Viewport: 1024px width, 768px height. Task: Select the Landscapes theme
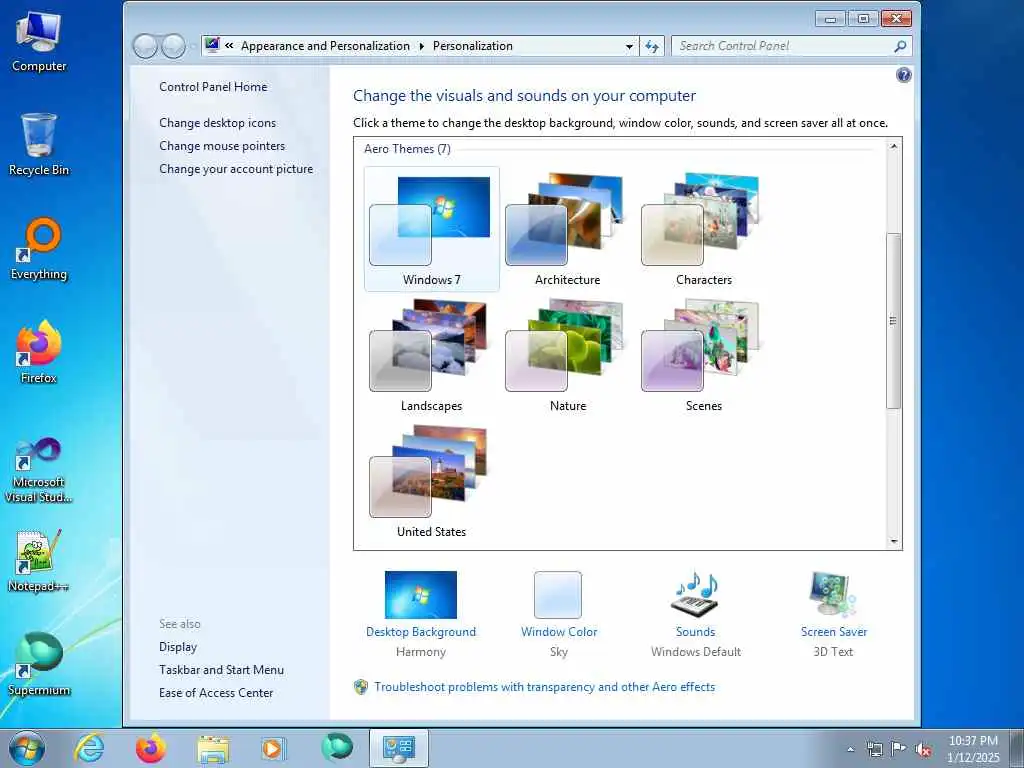tap(432, 355)
